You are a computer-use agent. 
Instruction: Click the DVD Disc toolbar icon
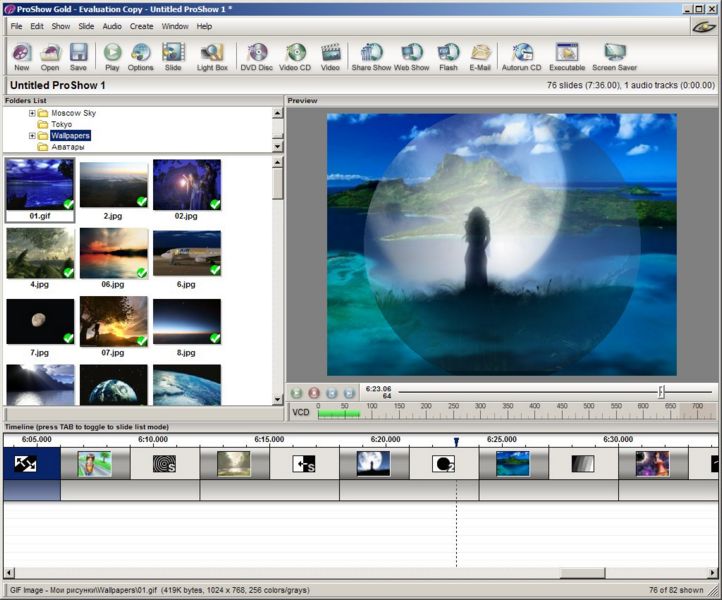point(256,57)
